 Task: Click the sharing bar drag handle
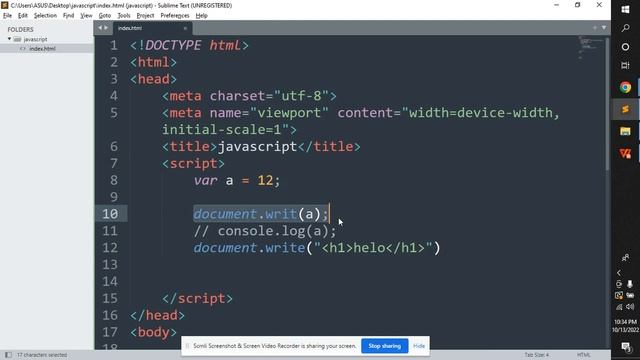187,346
